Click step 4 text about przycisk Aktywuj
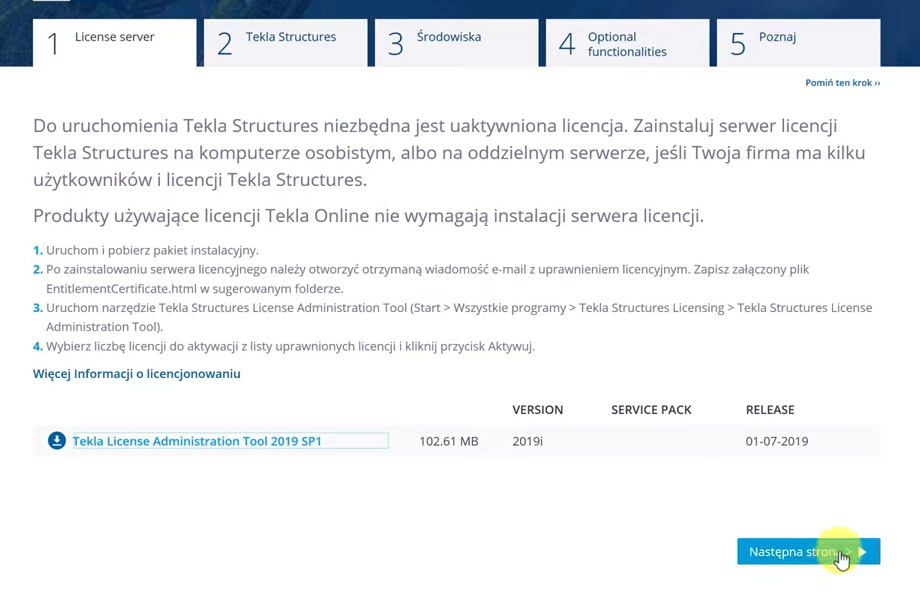The width and height of the screenshot is (920, 606). pyautogui.click(x=290, y=346)
